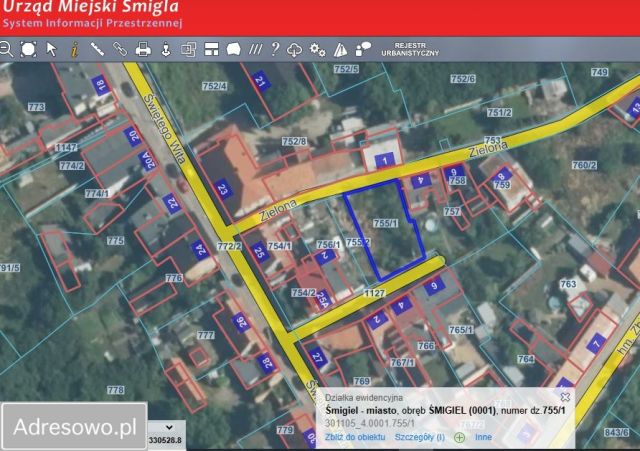Click parcel label 752/8
Viewport: 640px width, 451px height.
click(x=294, y=141)
